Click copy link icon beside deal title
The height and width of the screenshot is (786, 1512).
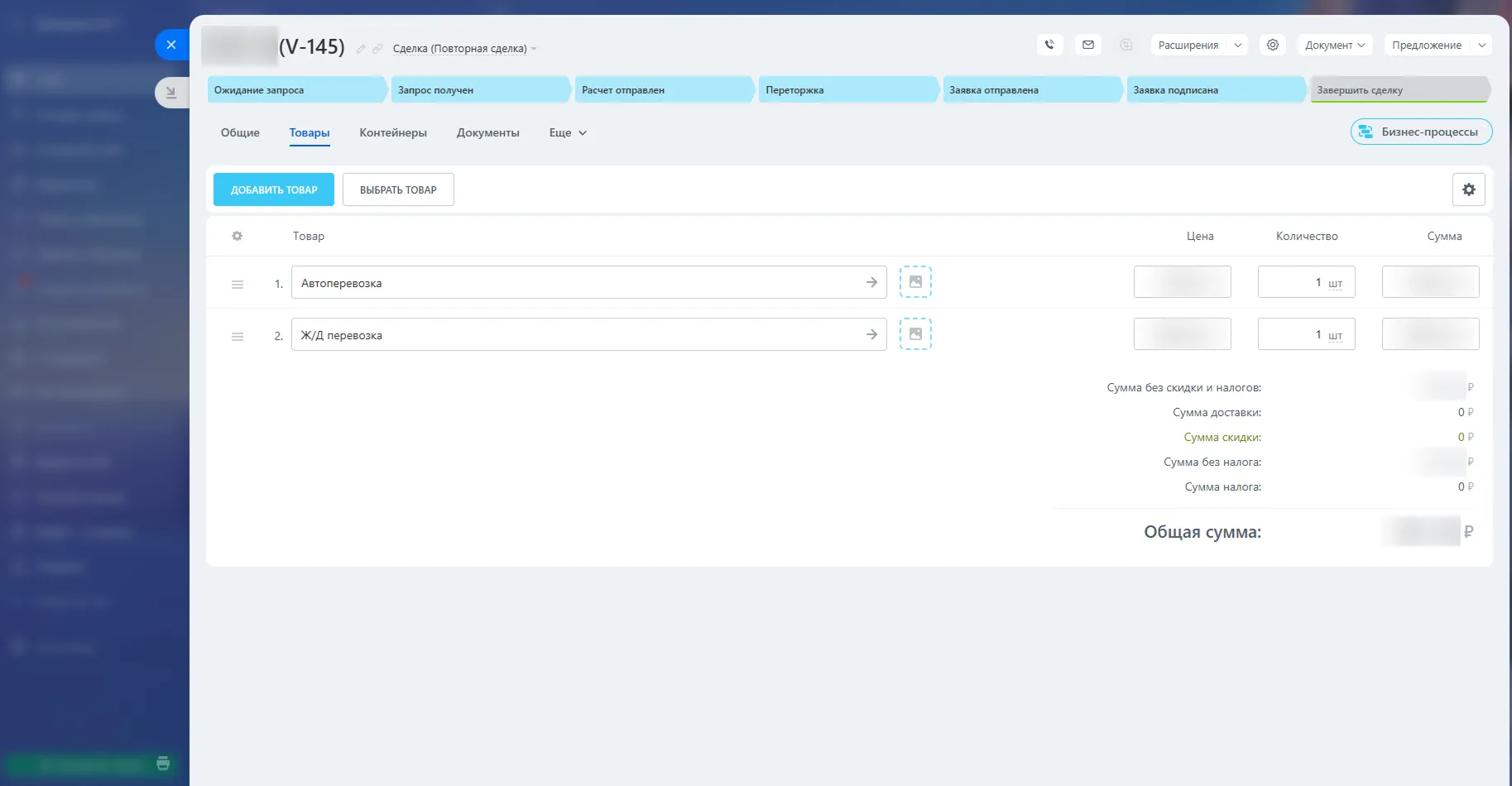pos(377,49)
